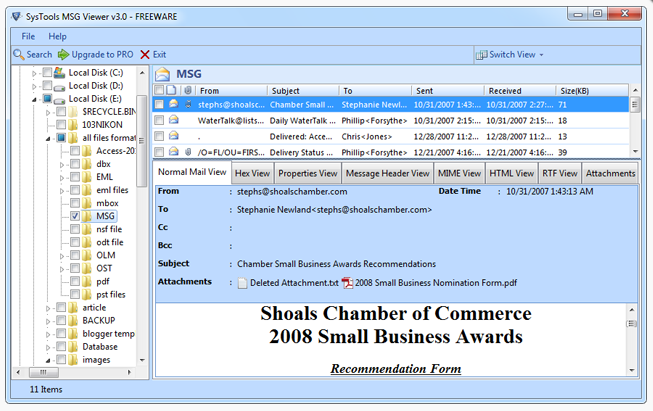Click the red X Exit icon

(145, 55)
